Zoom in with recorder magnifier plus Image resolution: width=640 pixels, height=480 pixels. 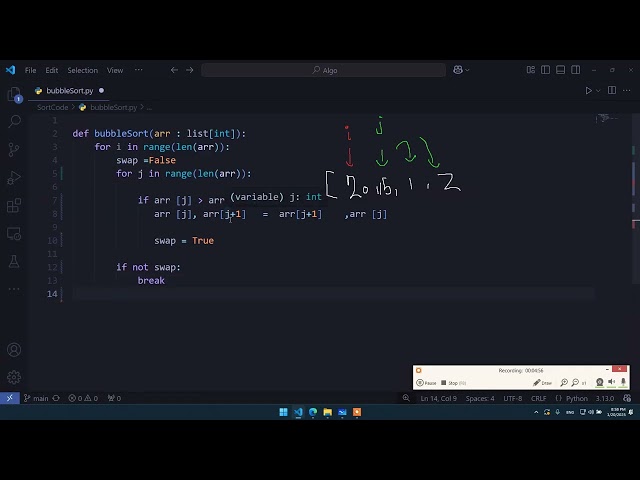pos(564,383)
